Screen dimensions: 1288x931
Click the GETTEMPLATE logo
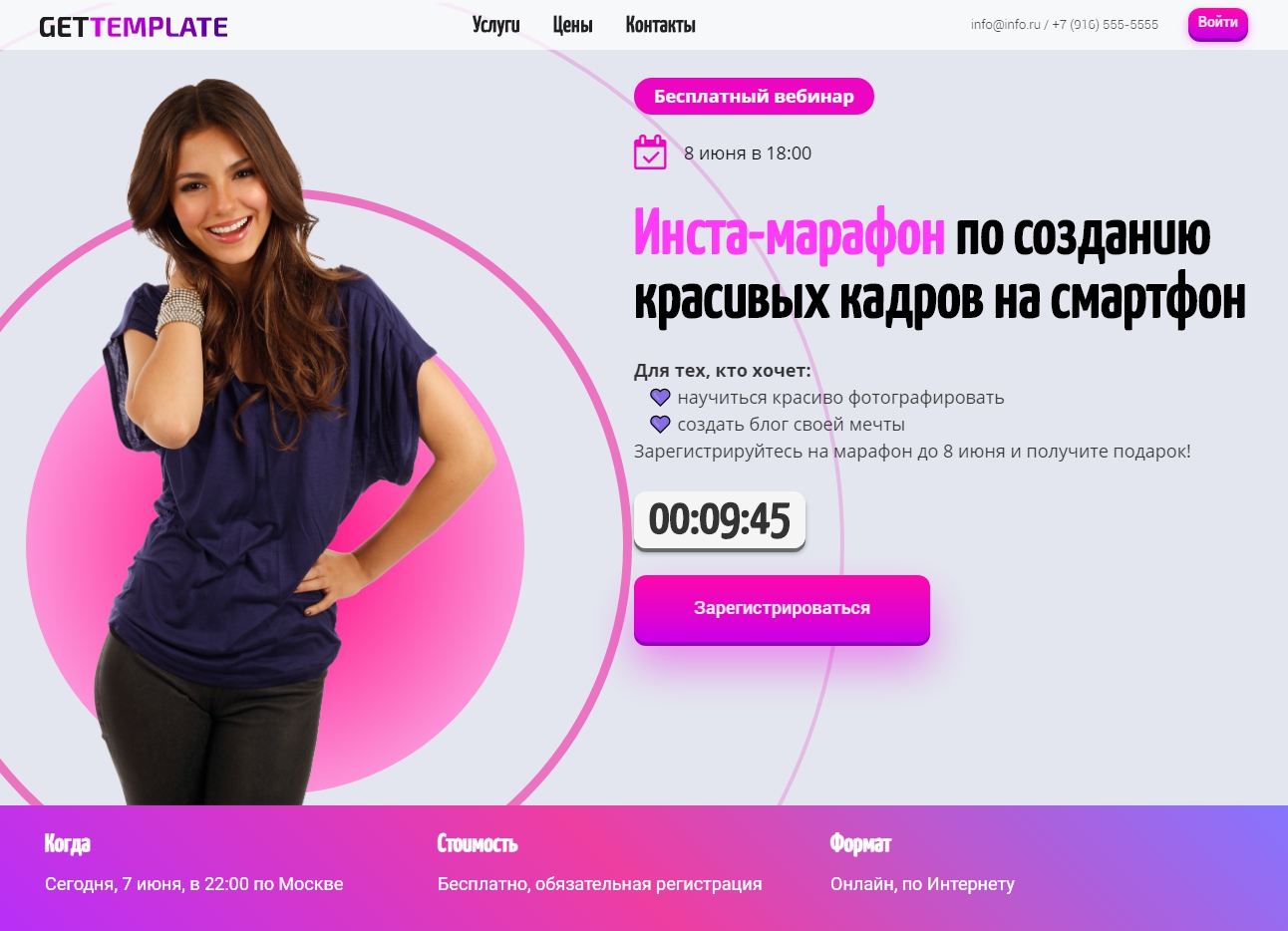click(x=134, y=27)
